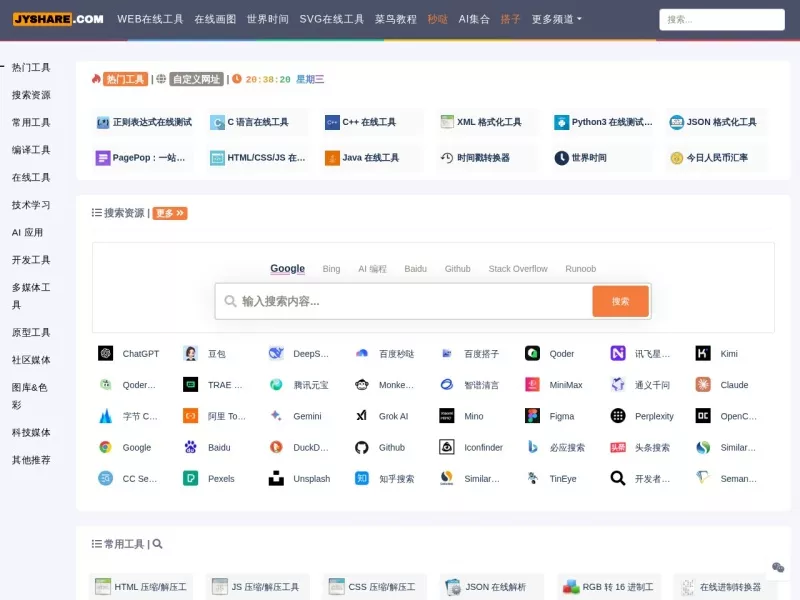Select the Runoob search tab

click(580, 268)
